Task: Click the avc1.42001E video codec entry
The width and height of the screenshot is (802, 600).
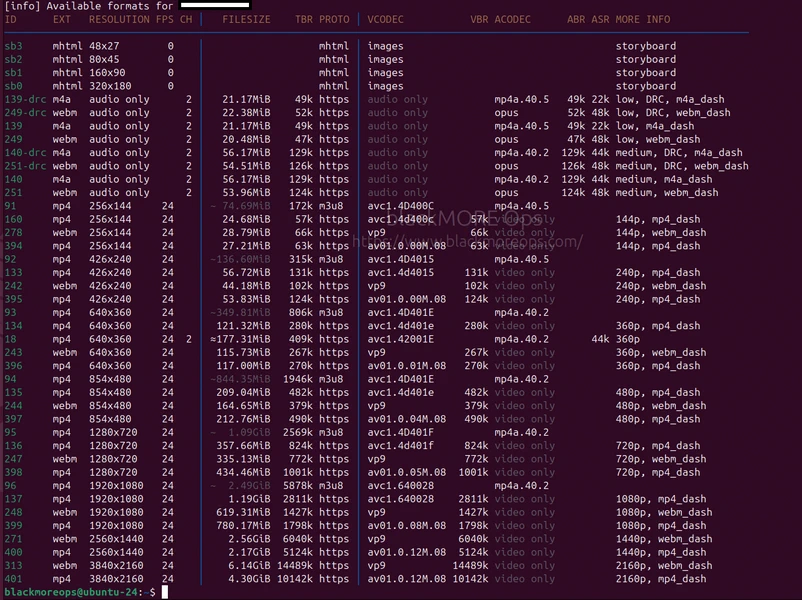Action: point(400,339)
